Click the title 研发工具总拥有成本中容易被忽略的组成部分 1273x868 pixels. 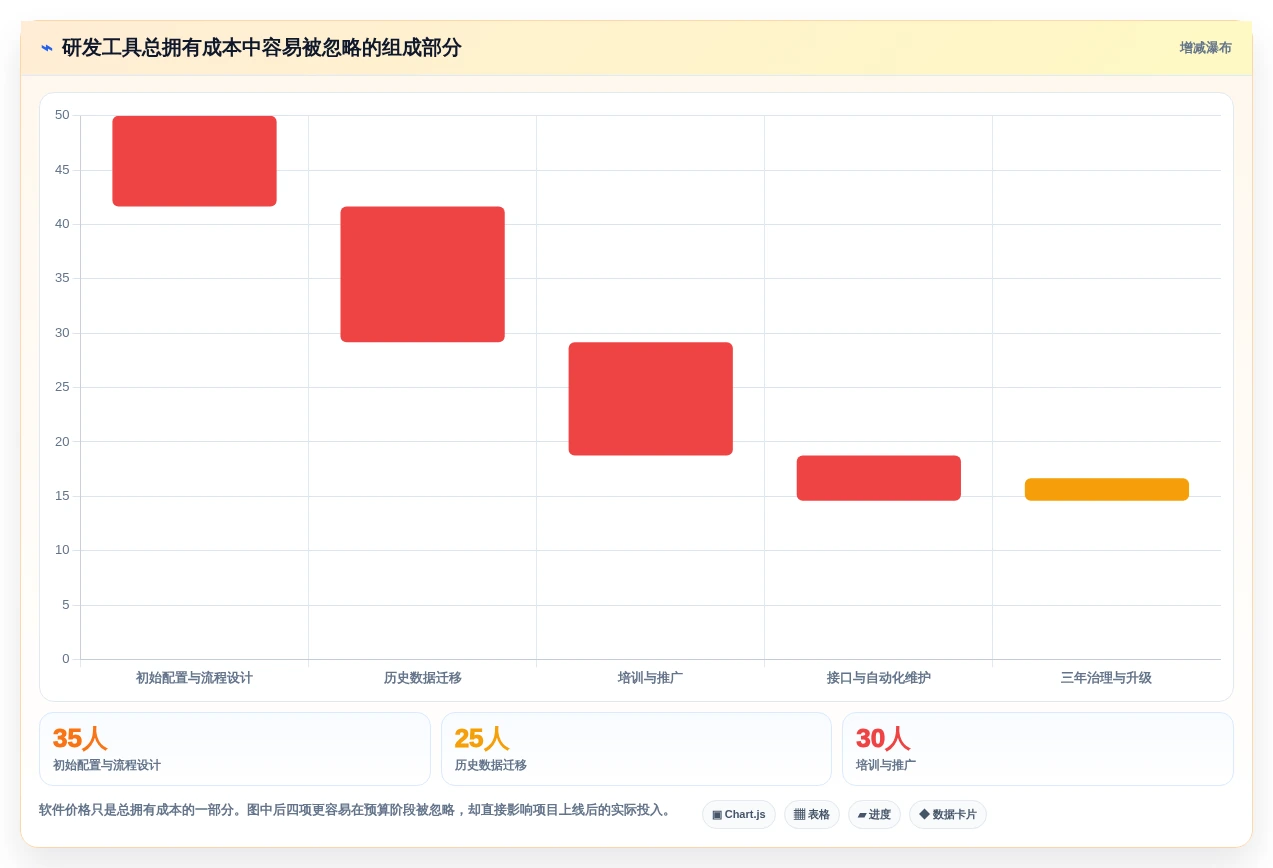point(261,48)
